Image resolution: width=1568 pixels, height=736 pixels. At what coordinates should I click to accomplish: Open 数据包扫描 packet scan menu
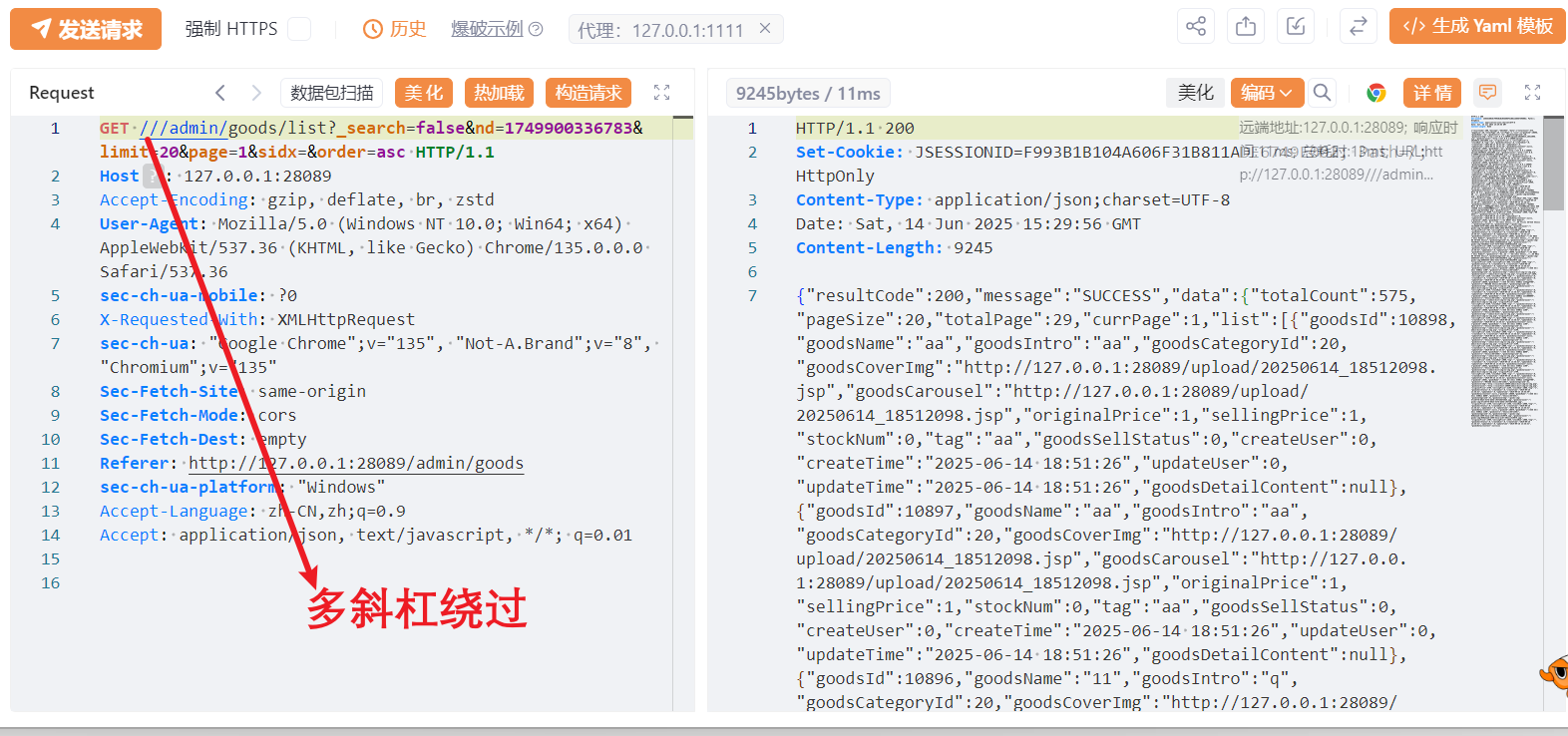pos(331,93)
